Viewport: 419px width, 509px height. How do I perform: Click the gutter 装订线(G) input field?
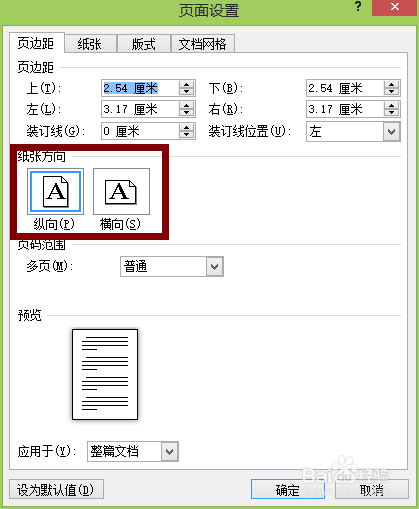(140, 131)
